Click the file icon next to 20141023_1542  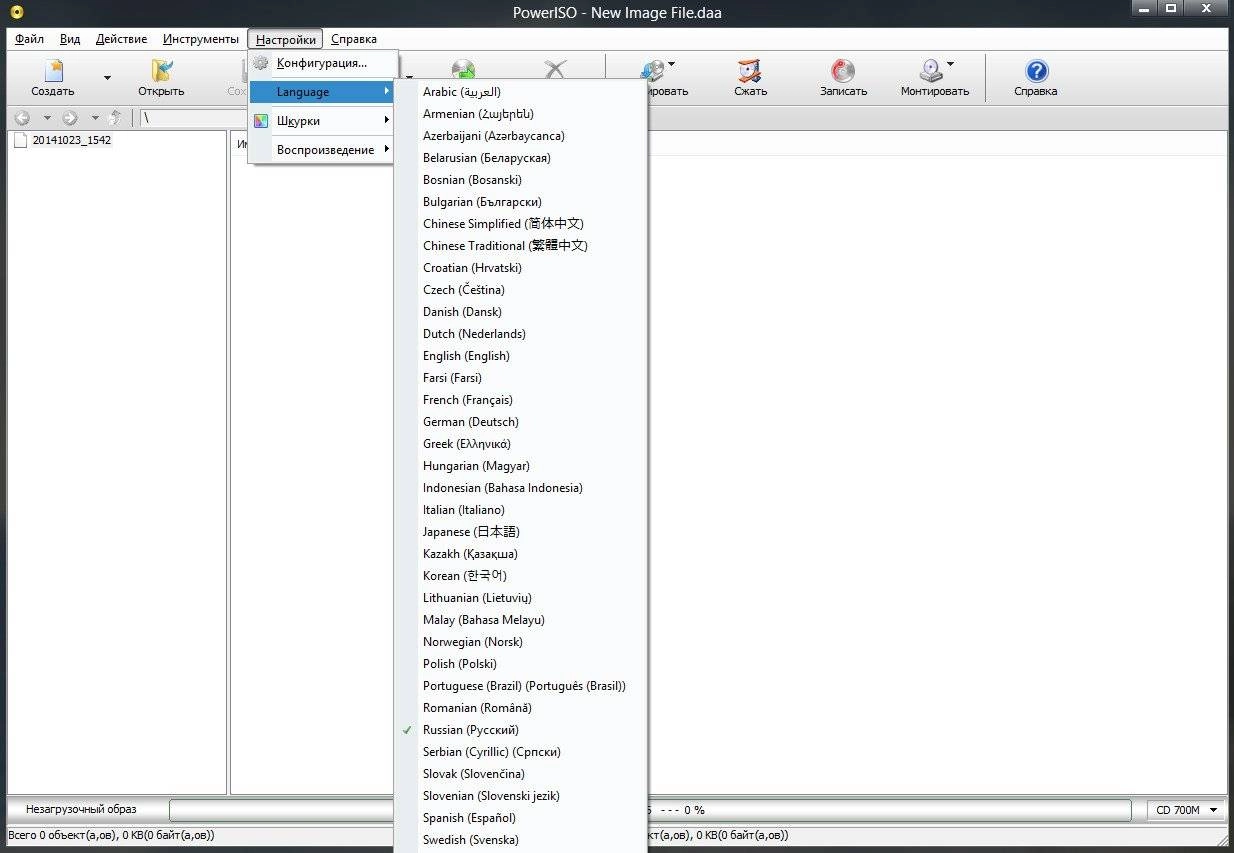click(20, 140)
